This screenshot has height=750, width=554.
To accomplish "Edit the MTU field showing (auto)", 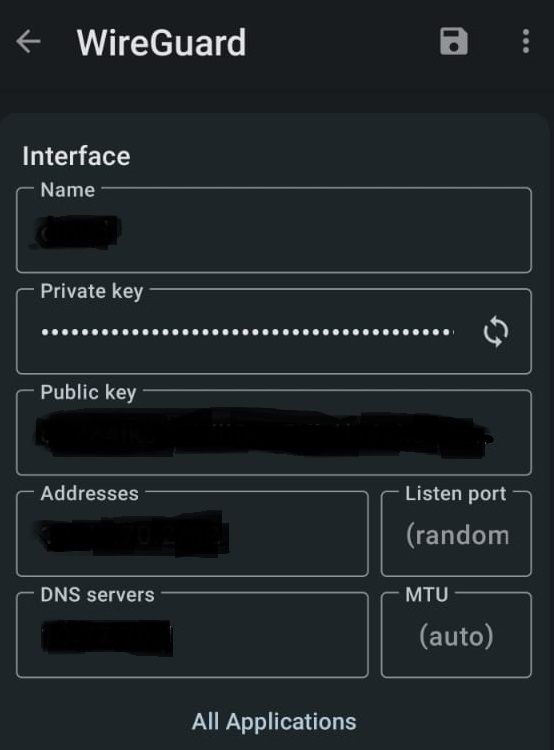I will pyautogui.click(x=456, y=635).
